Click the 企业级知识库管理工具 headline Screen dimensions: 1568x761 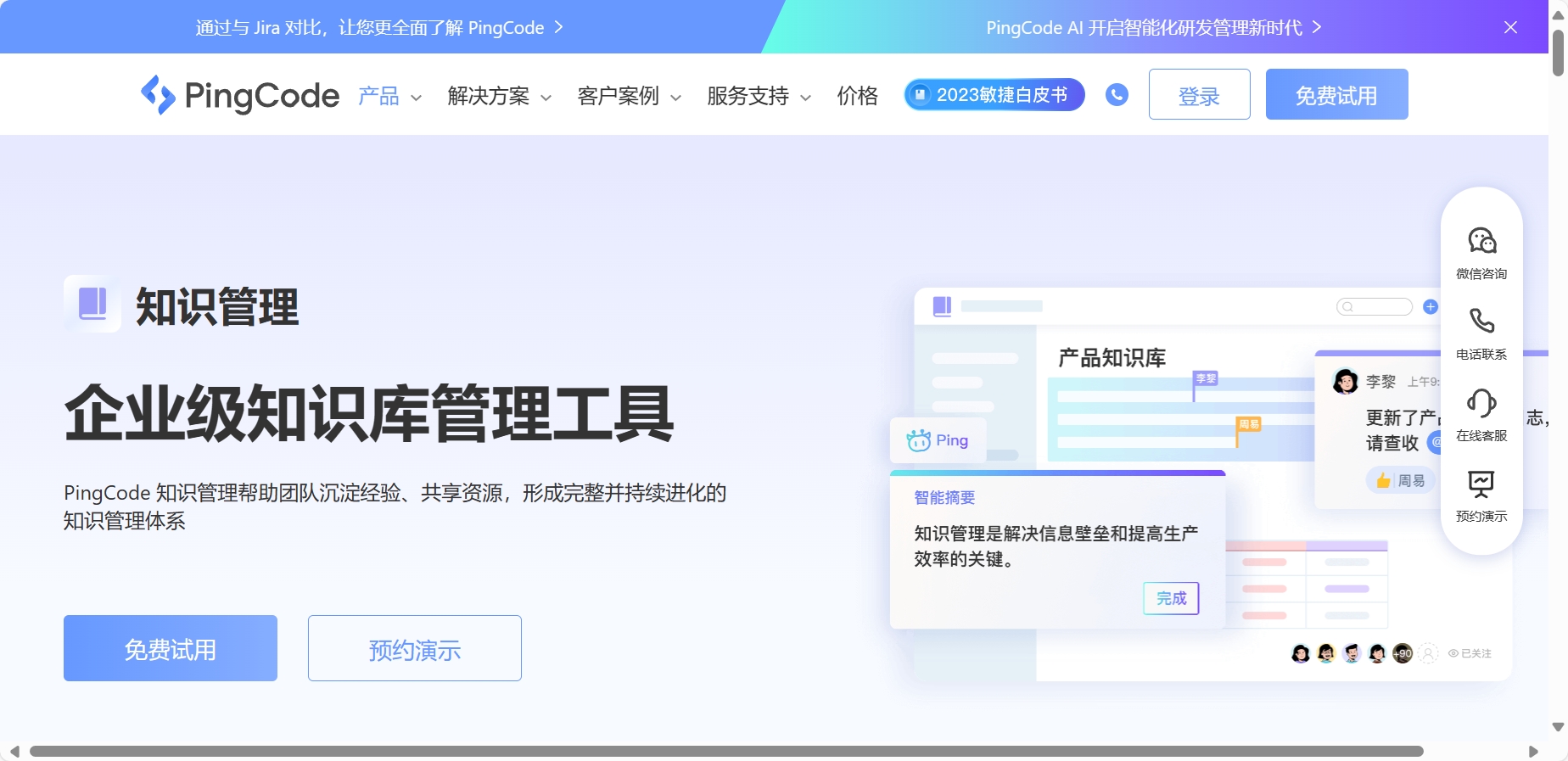[x=369, y=413]
